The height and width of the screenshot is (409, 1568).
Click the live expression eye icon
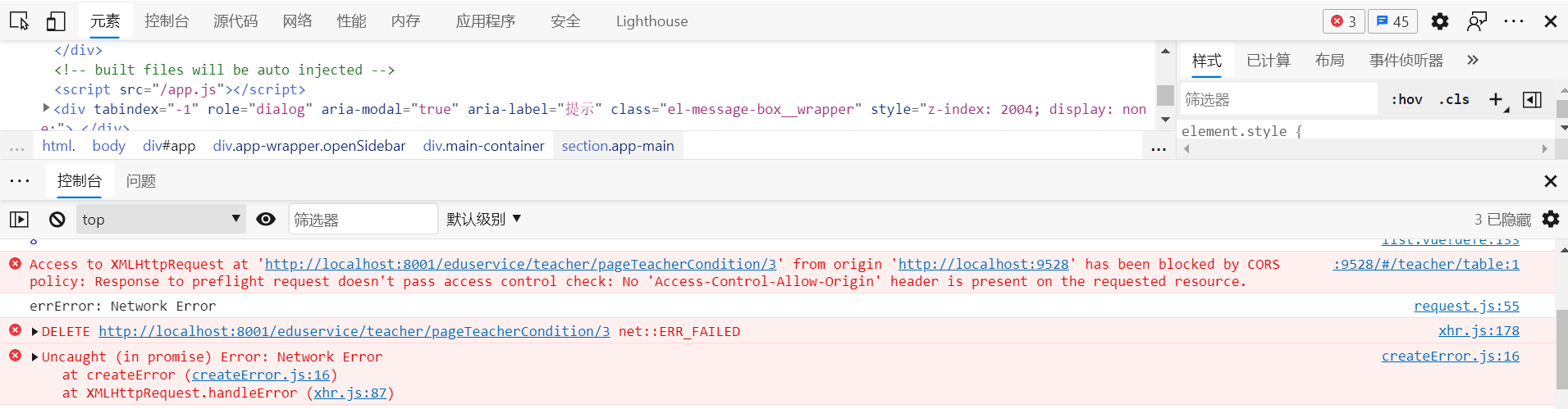coord(266,220)
